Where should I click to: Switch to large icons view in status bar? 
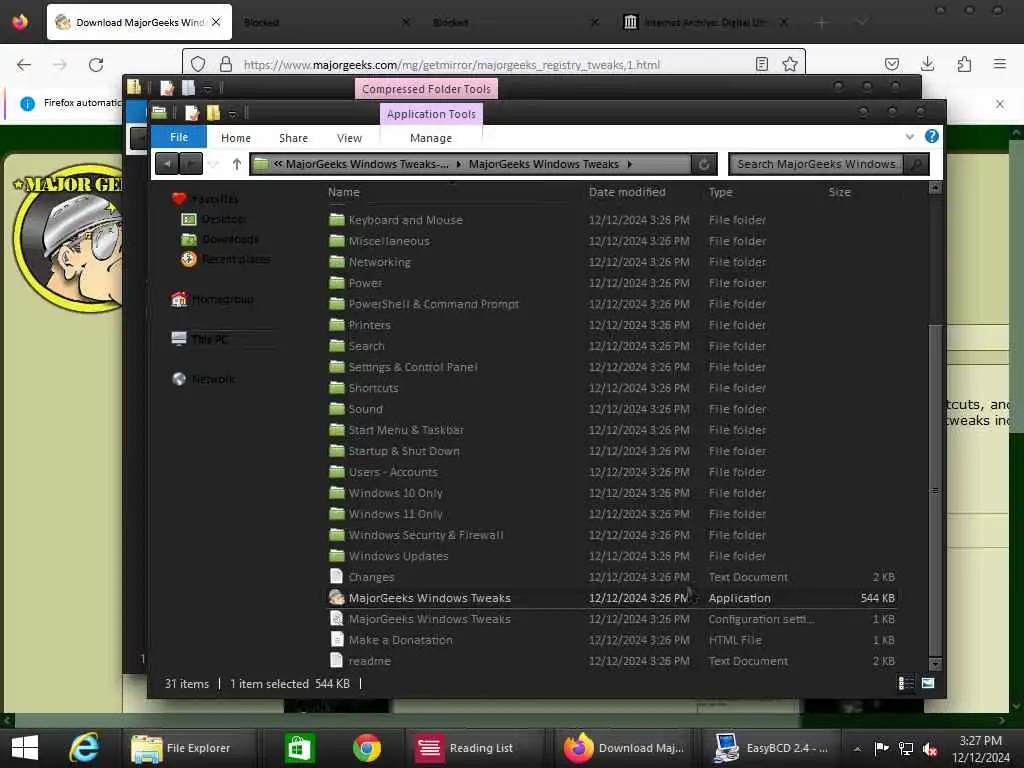point(928,683)
